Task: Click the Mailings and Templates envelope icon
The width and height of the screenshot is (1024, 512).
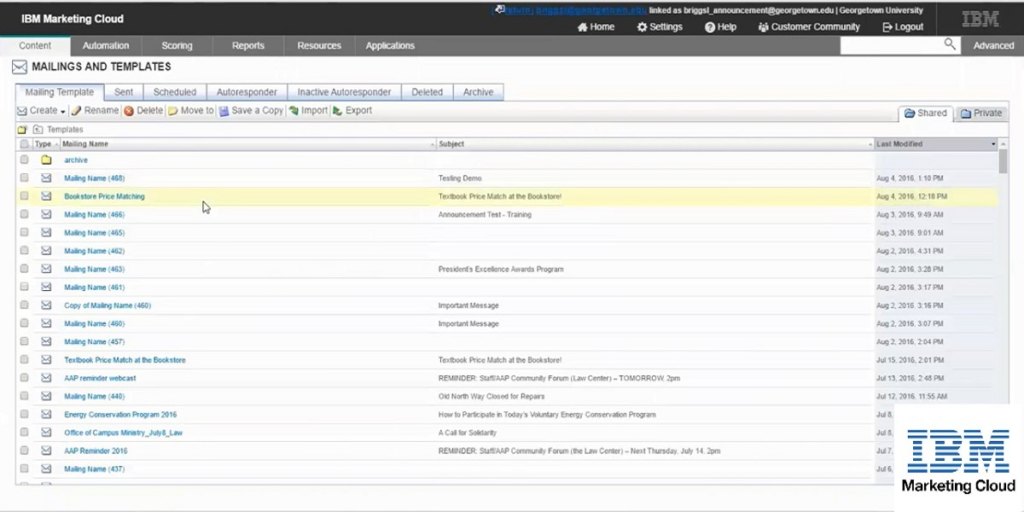Action: [20, 67]
